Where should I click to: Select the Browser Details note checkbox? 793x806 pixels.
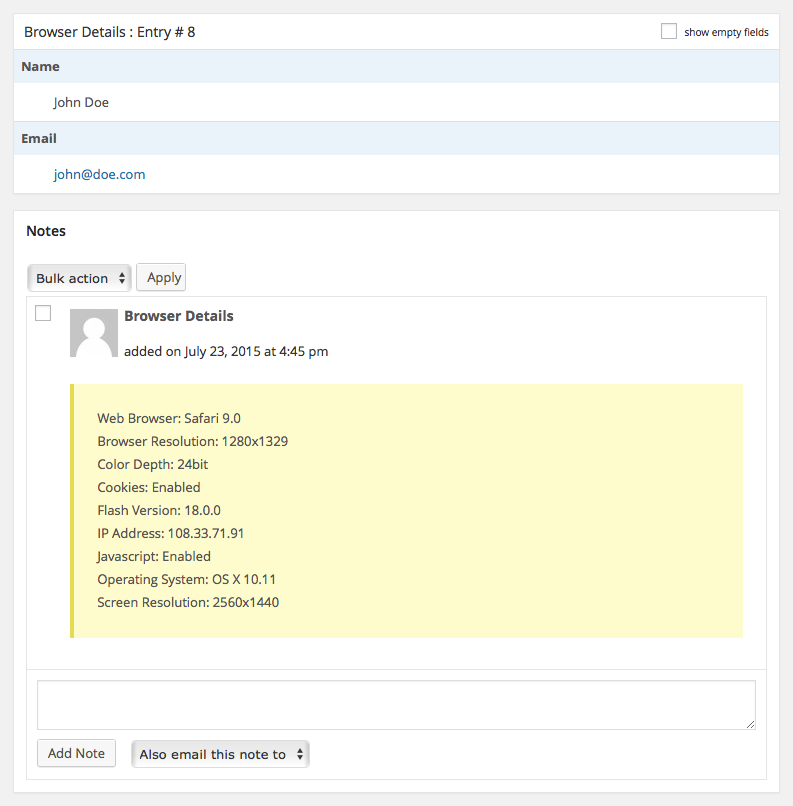click(x=43, y=313)
